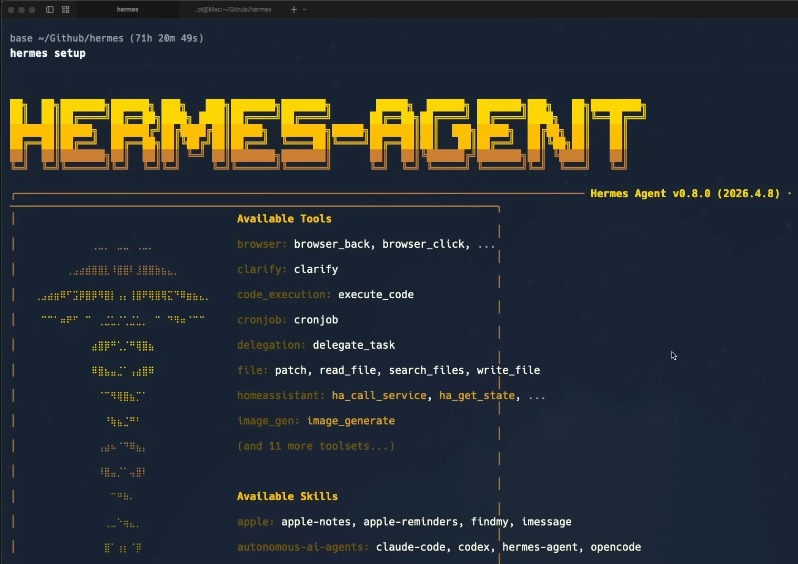The image size is (798, 564).
Task: Click the "image_generate" tool name
Action: click(x=350, y=421)
